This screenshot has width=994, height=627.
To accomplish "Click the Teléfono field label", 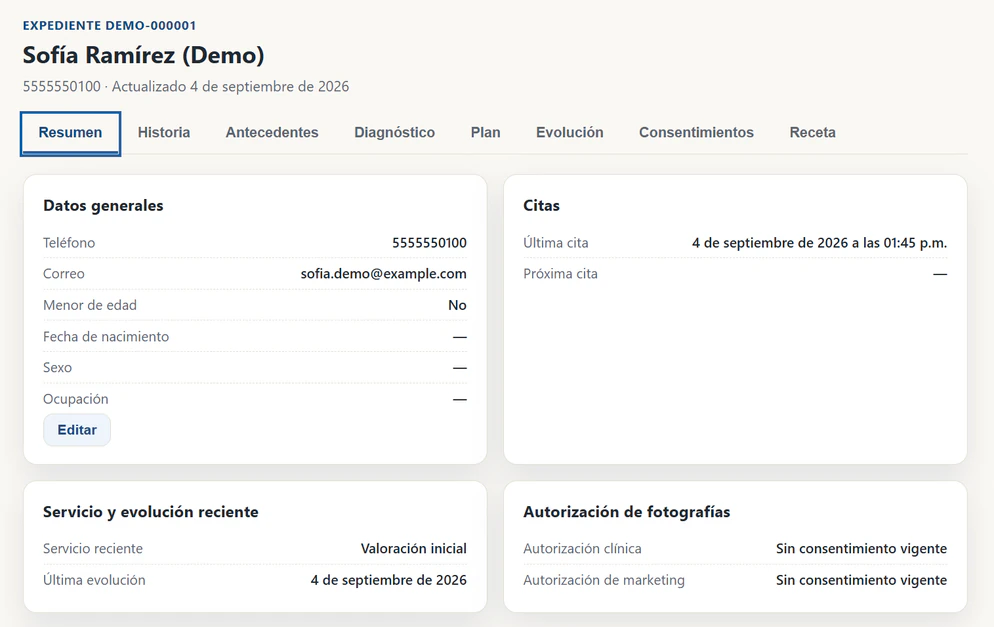I will 69,243.
